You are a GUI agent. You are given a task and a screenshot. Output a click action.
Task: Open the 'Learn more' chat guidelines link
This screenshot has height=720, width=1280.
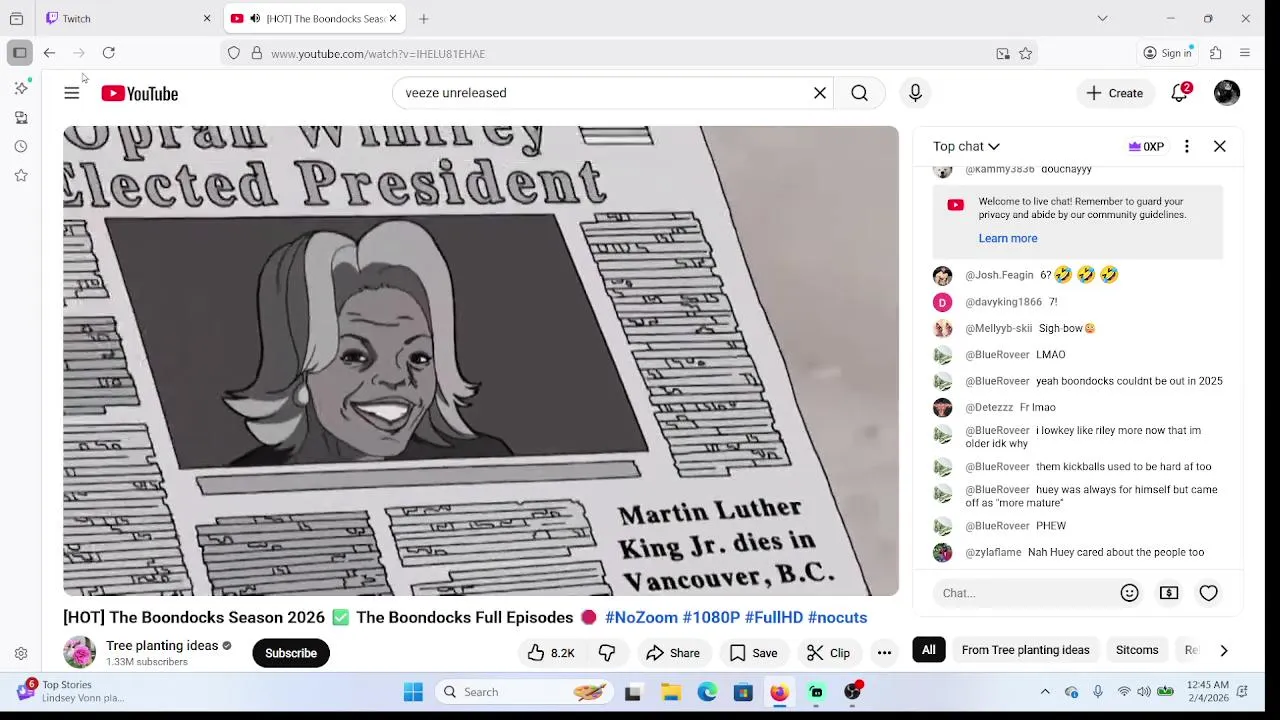(1007, 238)
